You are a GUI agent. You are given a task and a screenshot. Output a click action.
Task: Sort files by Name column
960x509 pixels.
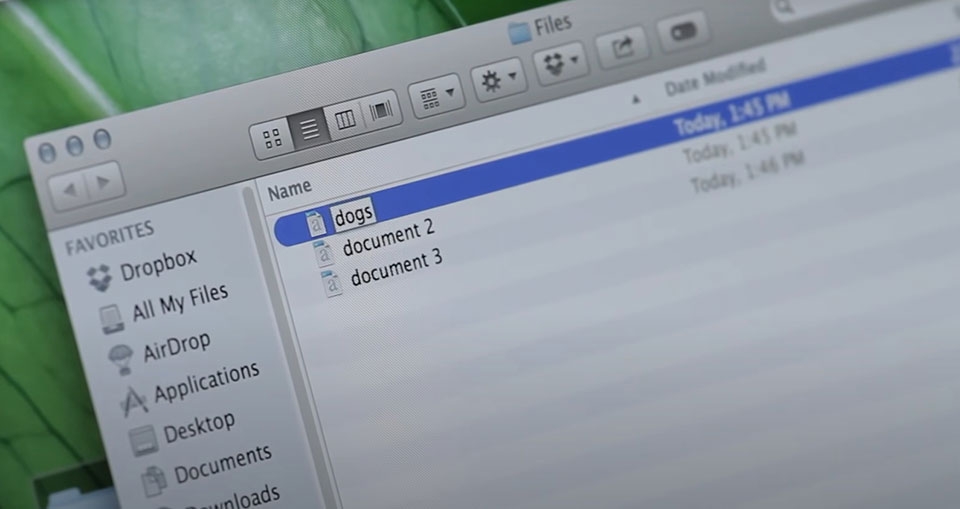pos(290,189)
